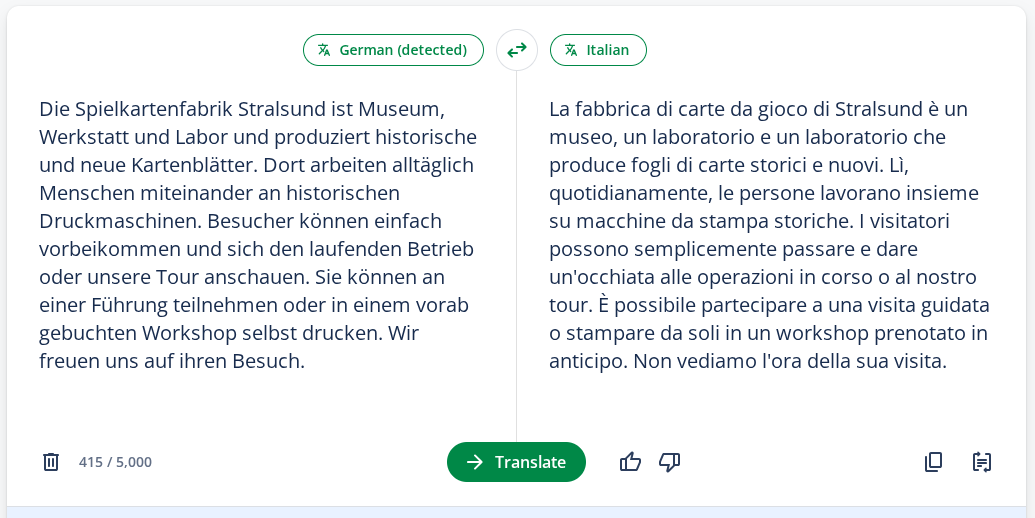Click the rephrase icon beside the copy icon
1035x518 pixels.
point(982,462)
